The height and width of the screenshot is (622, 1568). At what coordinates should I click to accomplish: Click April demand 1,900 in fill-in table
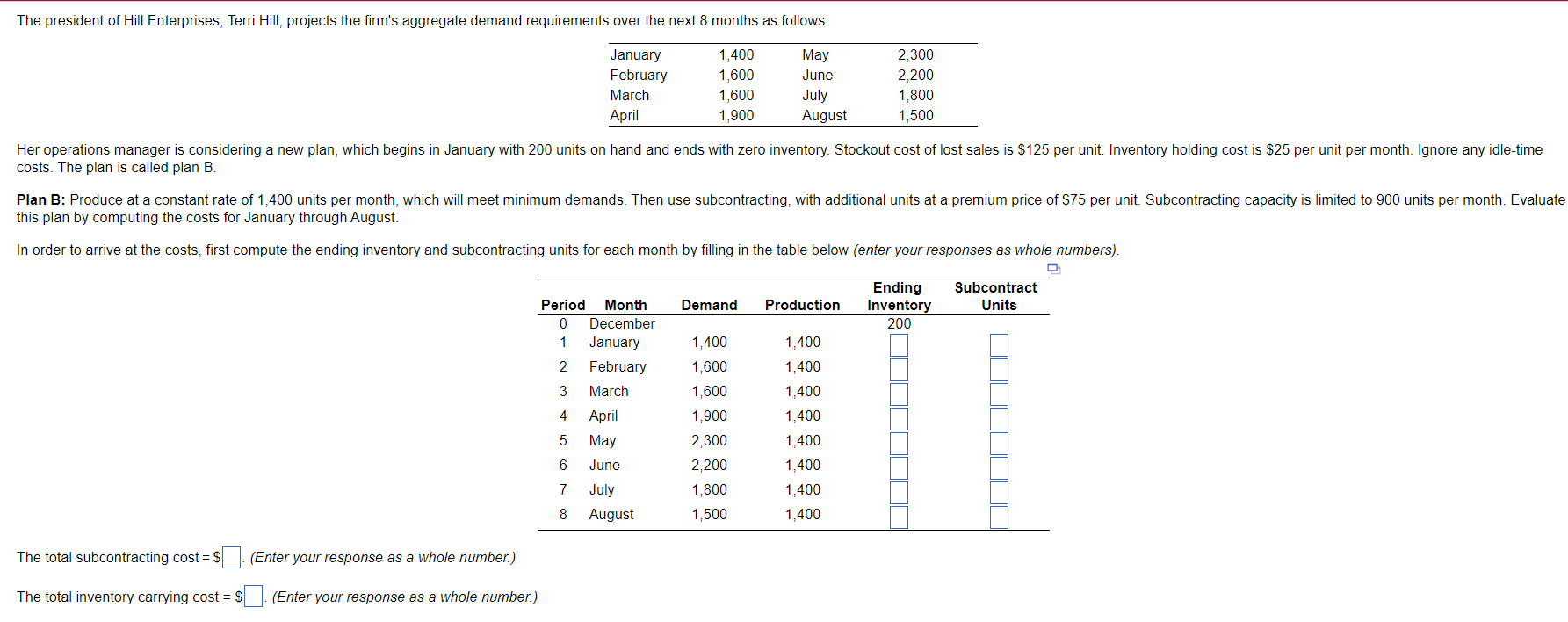[x=709, y=416]
